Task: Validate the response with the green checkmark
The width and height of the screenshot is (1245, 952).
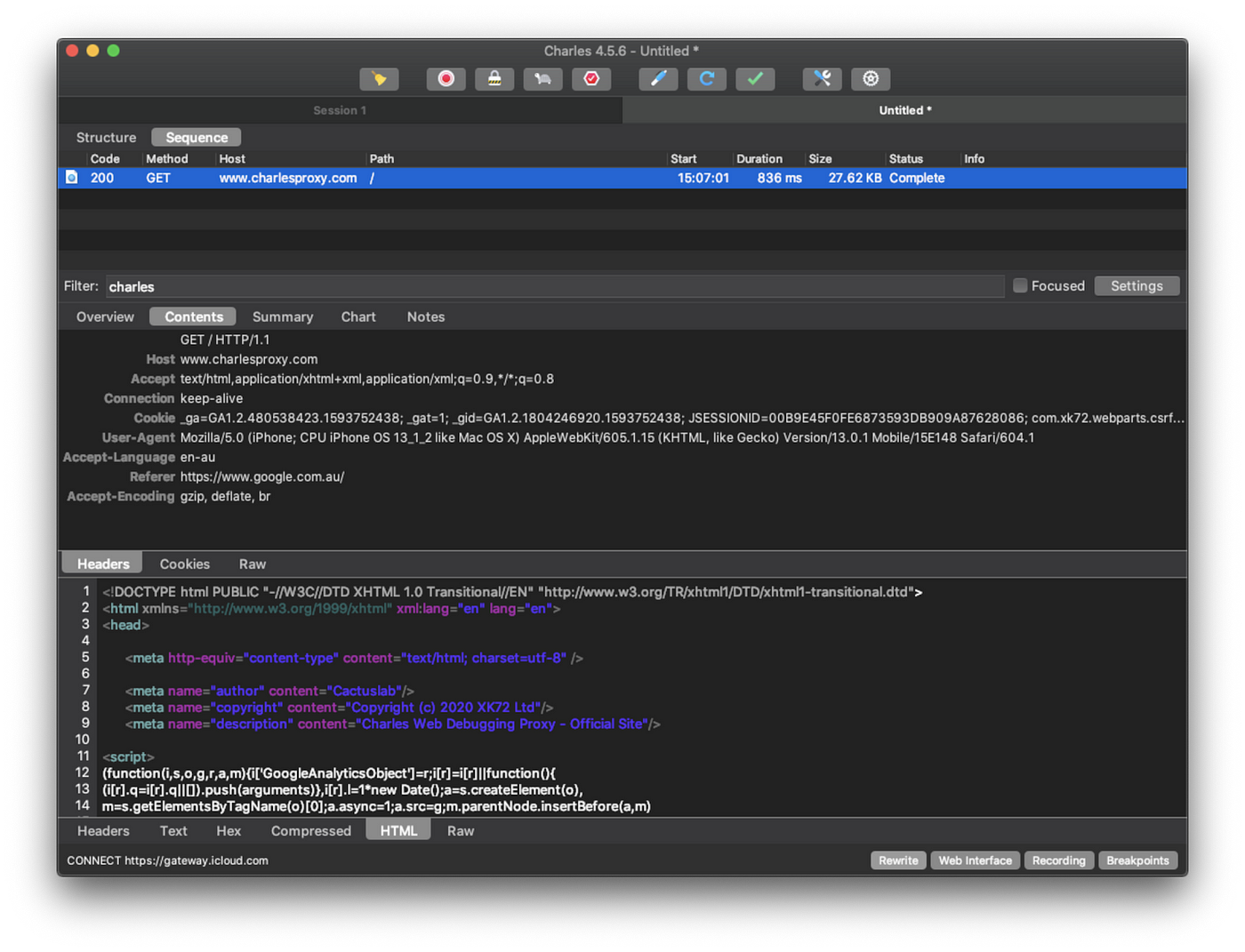Action: click(x=755, y=79)
